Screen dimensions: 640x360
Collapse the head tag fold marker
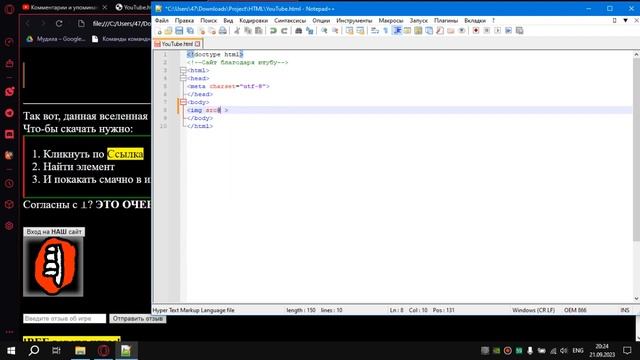tap(183, 78)
